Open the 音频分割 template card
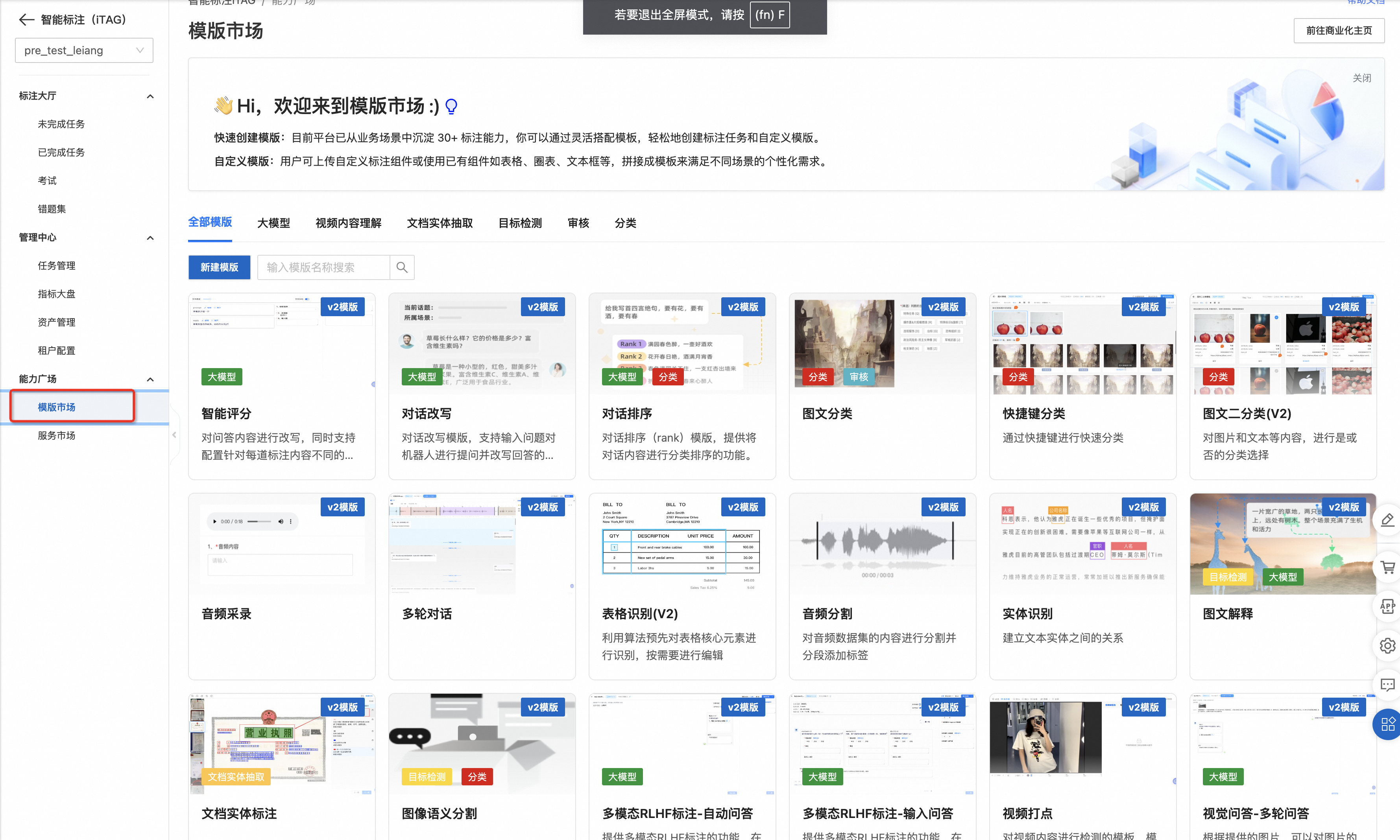Viewport: 1400px width, 840px height. (x=882, y=586)
